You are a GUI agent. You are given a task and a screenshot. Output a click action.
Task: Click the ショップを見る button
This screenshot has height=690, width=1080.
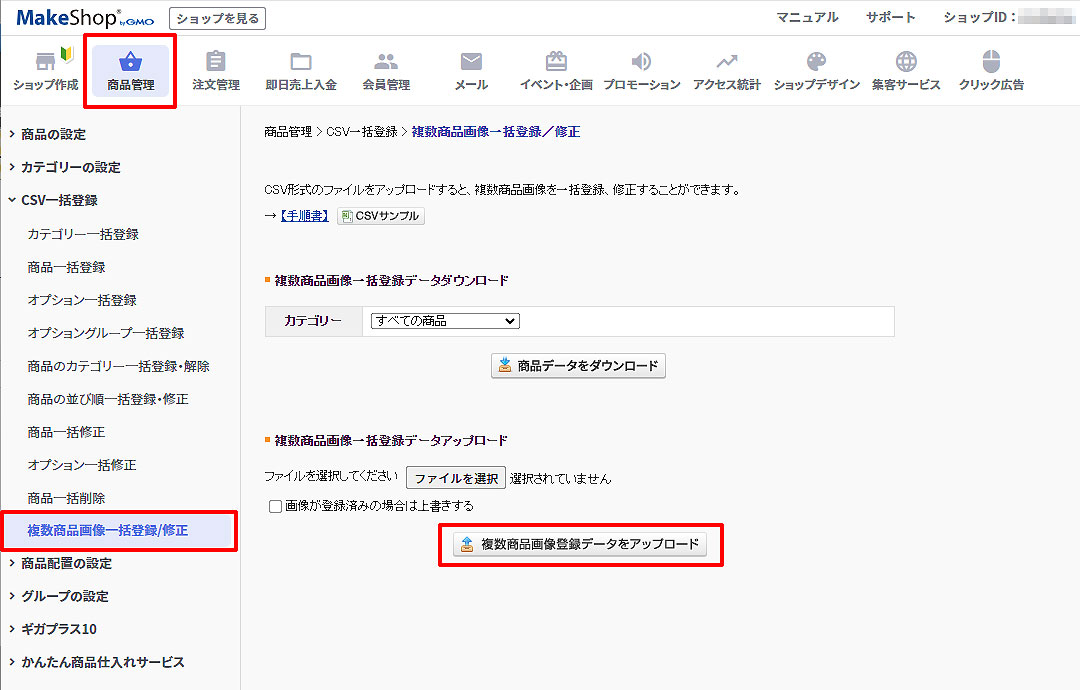point(217,17)
